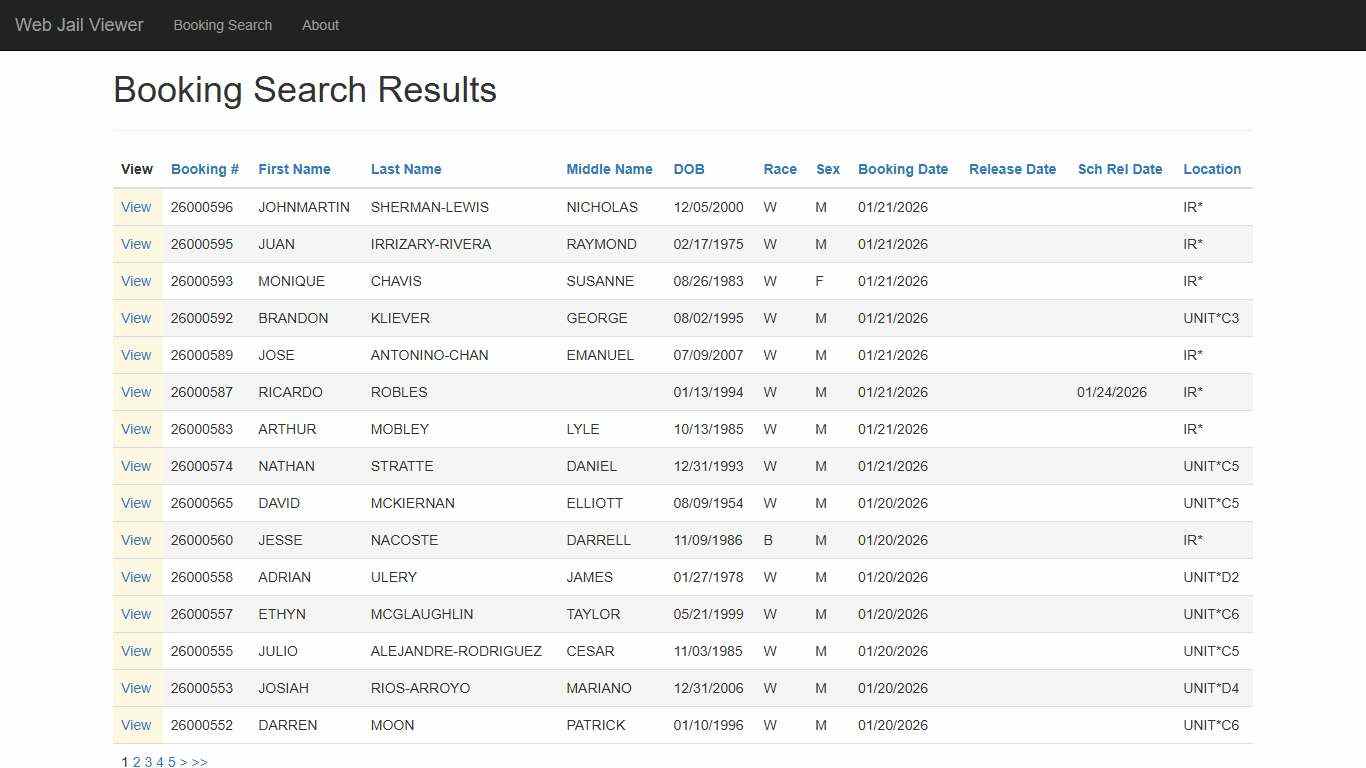Sort results by Last Name
This screenshot has height=768, width=1366.
tap(405, 169)
